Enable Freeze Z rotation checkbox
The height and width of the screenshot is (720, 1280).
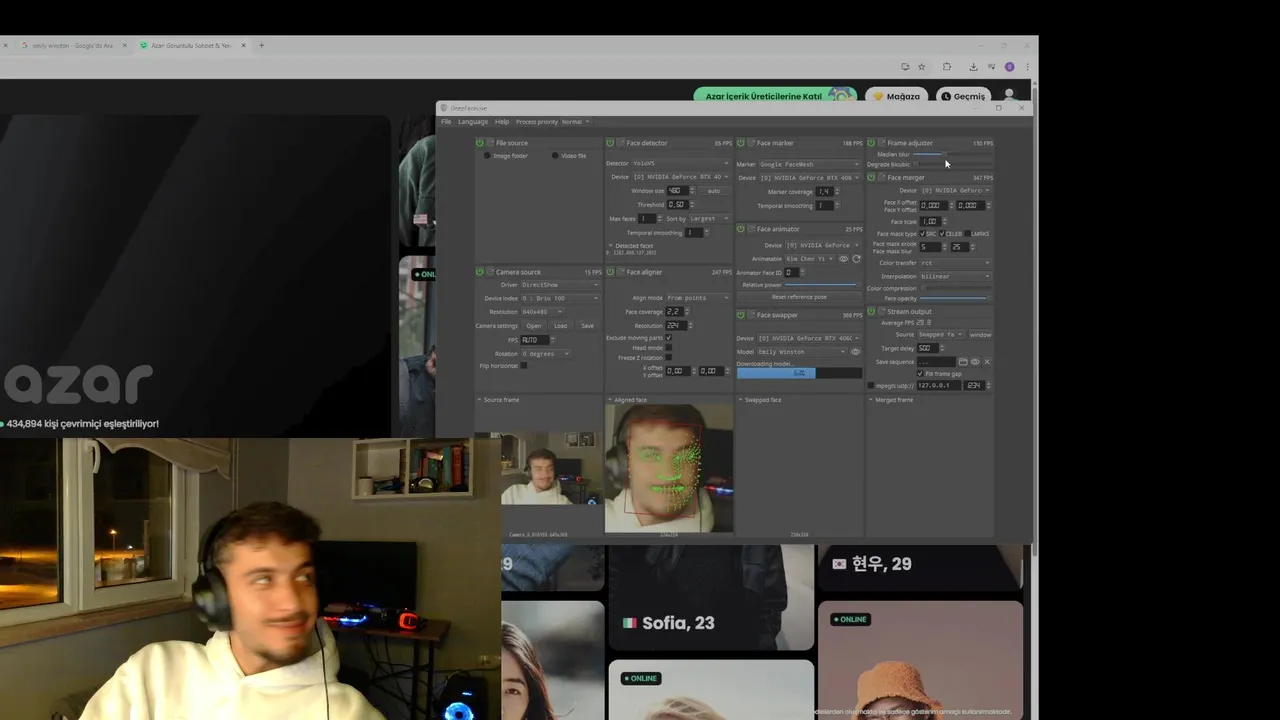tap(668, 358)
